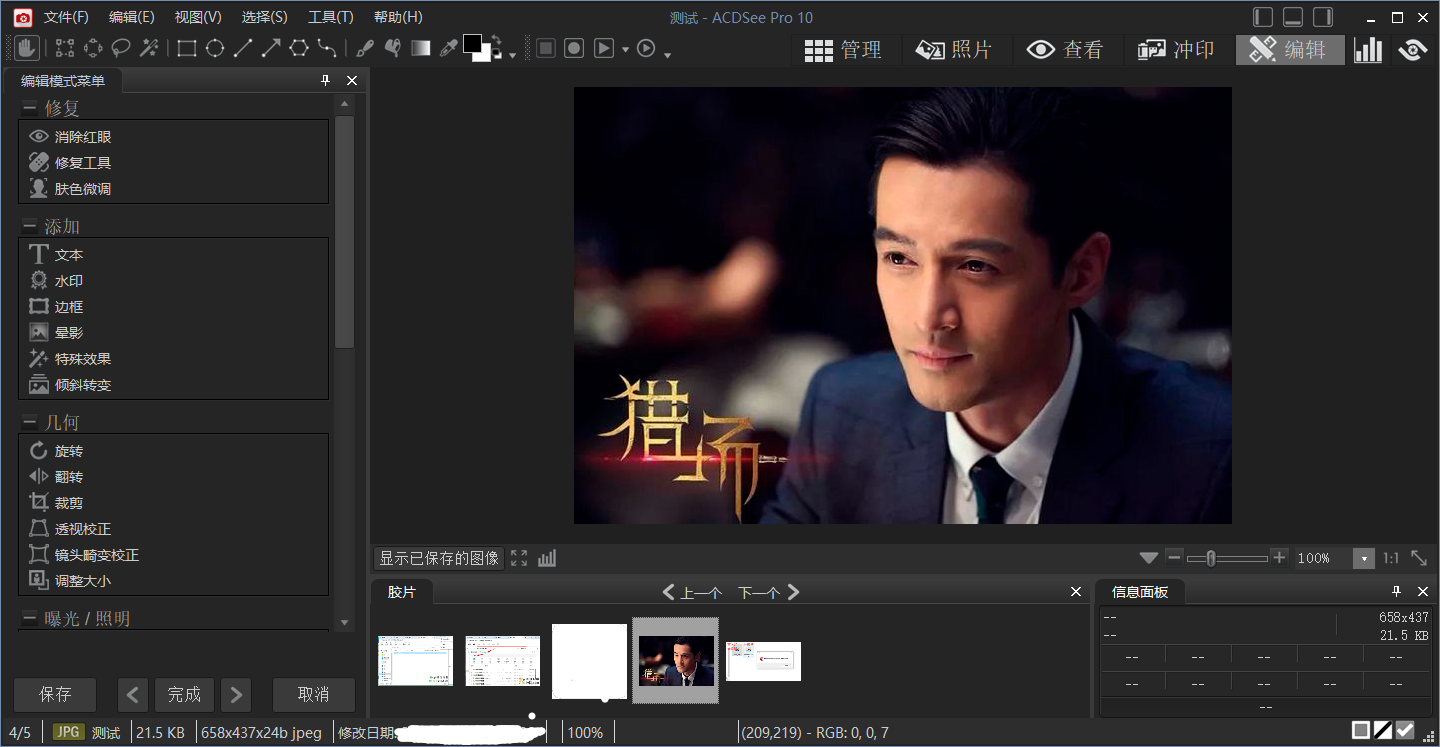Image resolution: width=1440 pixels, height=747 pixels.
Task: Select the Hand pan tool
Action: pyautogui.click(x=27, y=48)
